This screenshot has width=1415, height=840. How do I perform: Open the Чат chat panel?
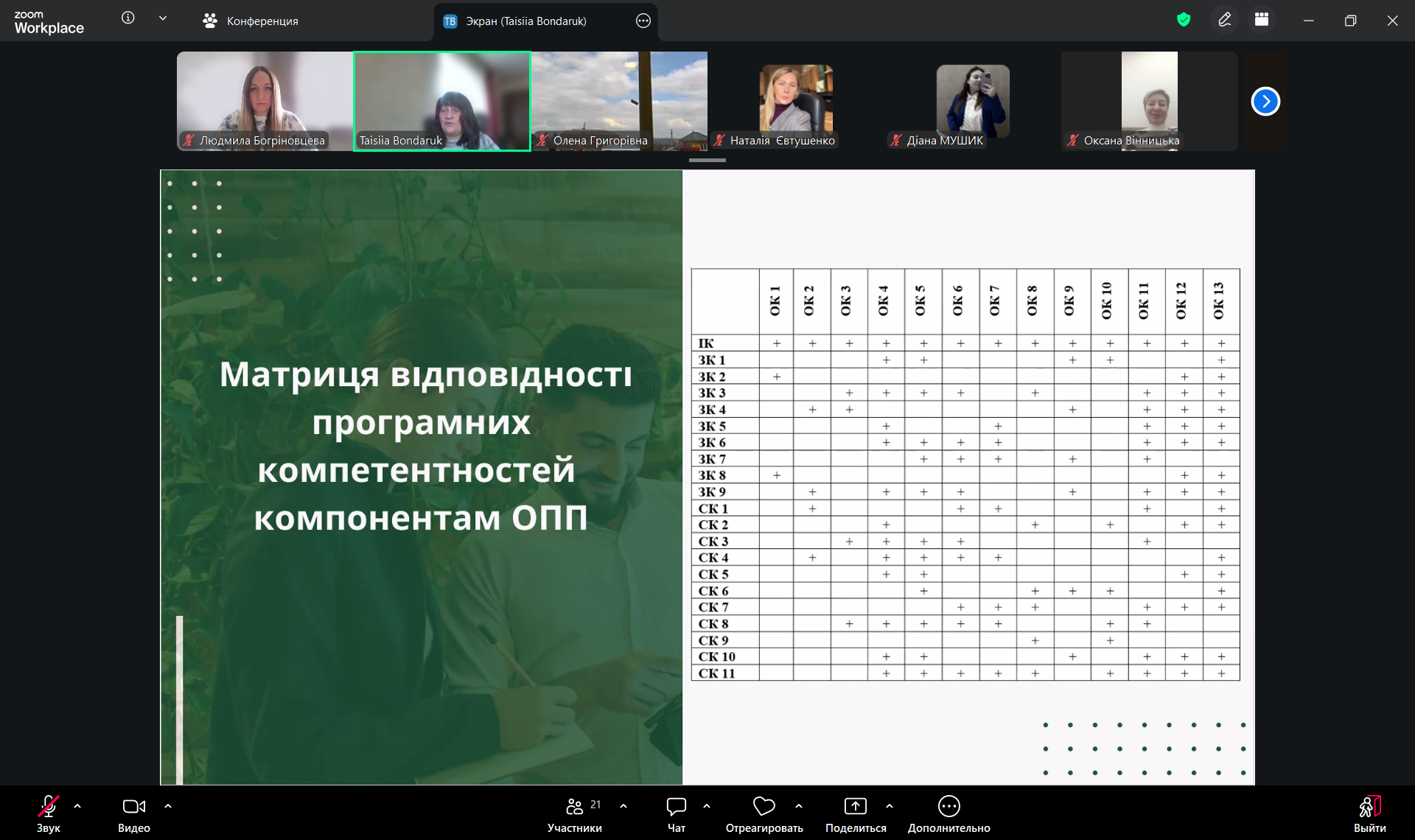[x=676, y=813]
